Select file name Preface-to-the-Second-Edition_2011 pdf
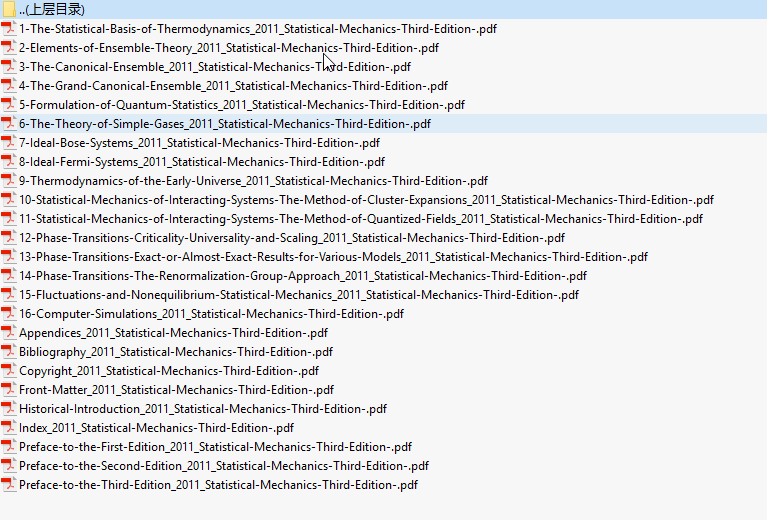This screenshot has width=767, height=520. click(224, 466)
